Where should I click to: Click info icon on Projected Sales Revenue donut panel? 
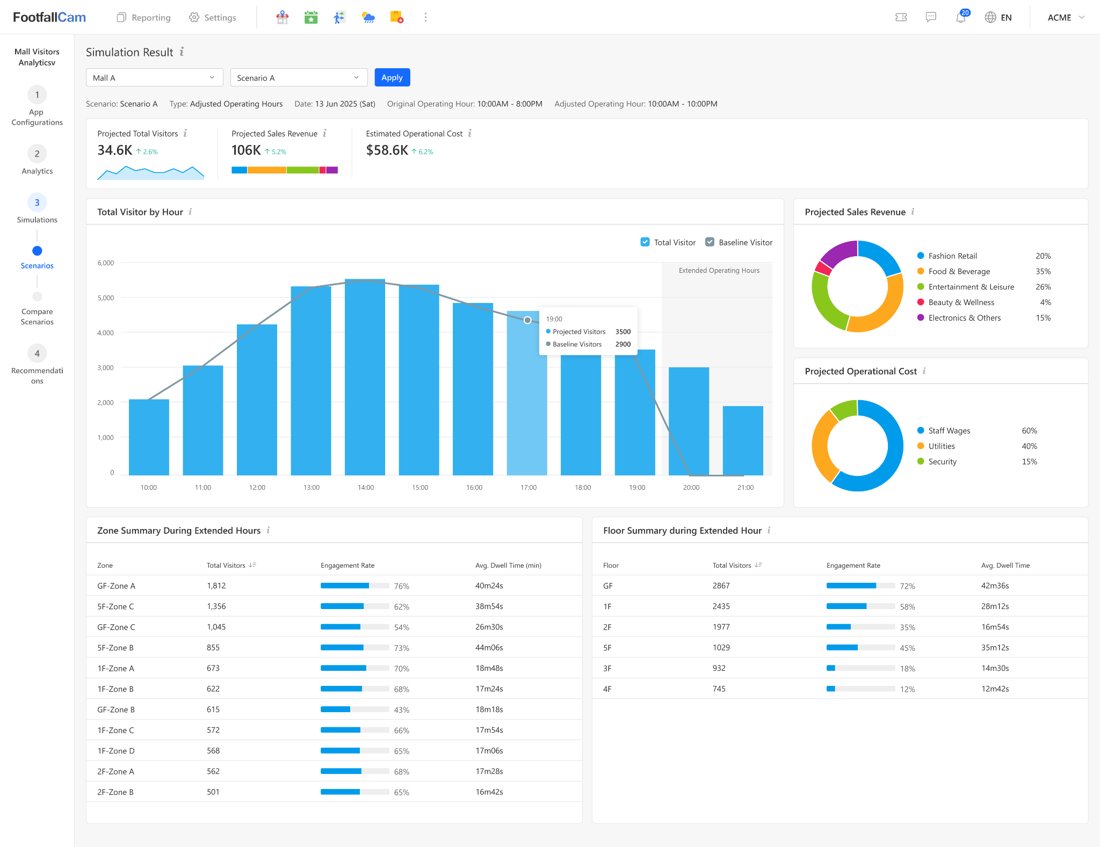912,211
